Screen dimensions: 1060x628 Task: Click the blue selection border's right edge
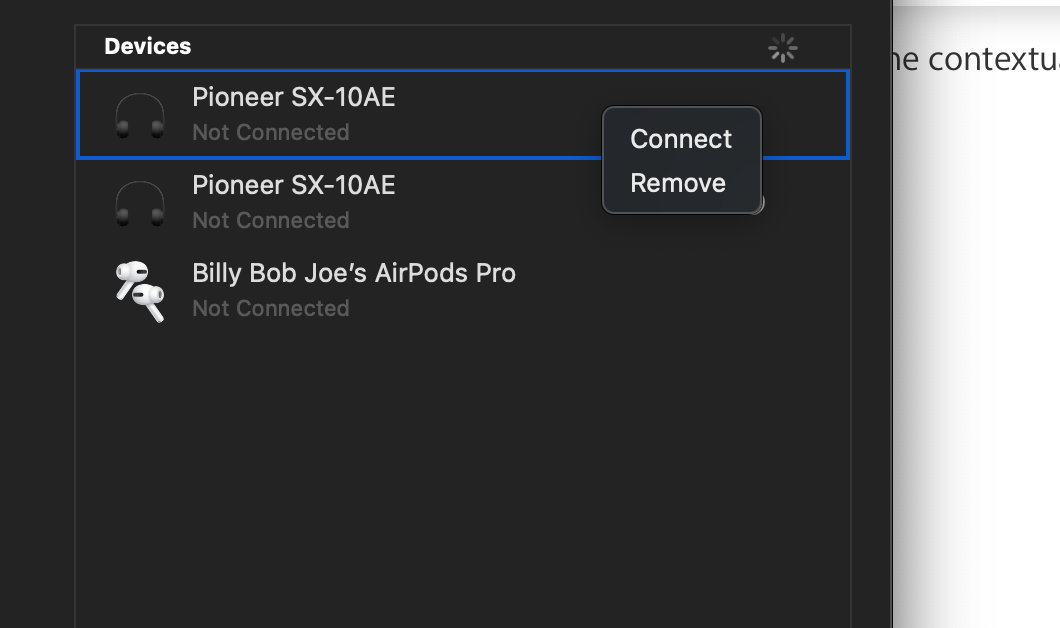pyautogui.click(x=848, y=114)
